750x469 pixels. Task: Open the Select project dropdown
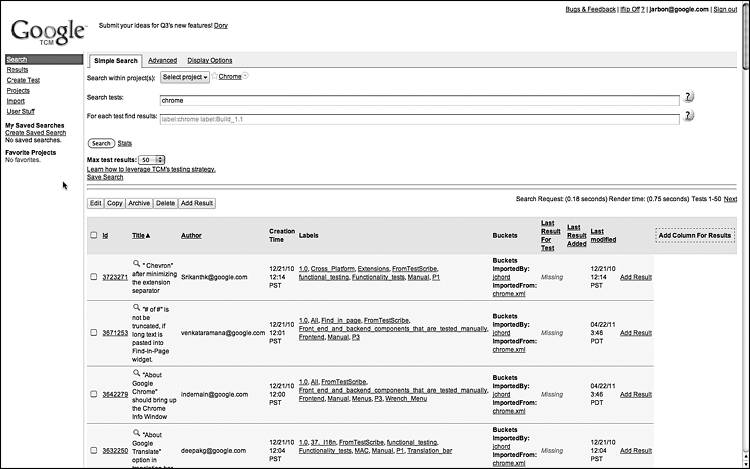[x=185, y=77]
